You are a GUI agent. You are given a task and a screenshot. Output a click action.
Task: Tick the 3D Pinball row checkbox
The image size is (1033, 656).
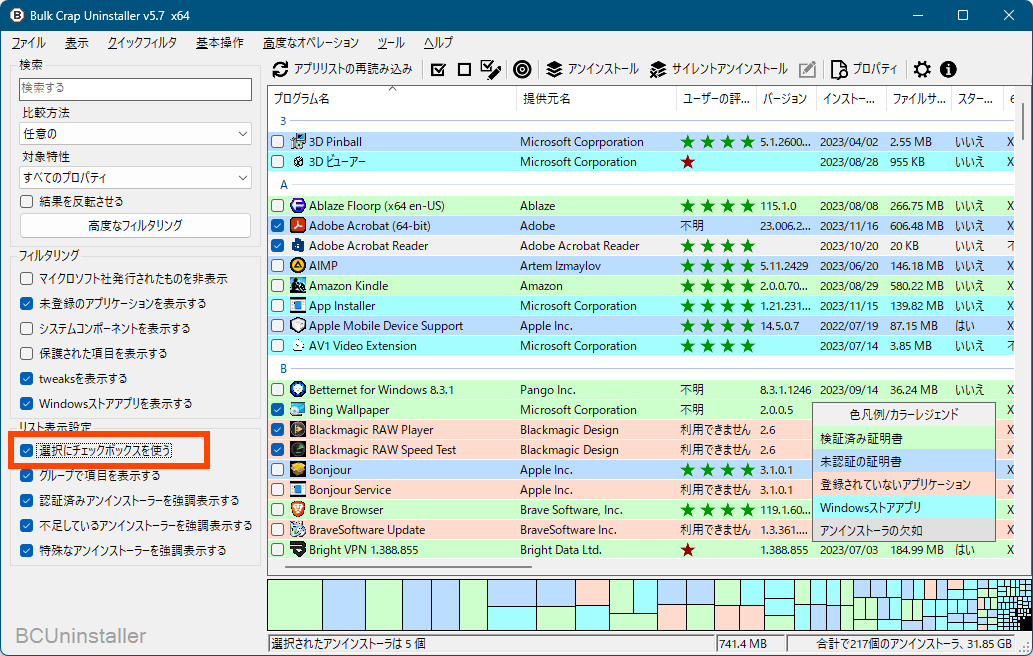click(277, 142)
